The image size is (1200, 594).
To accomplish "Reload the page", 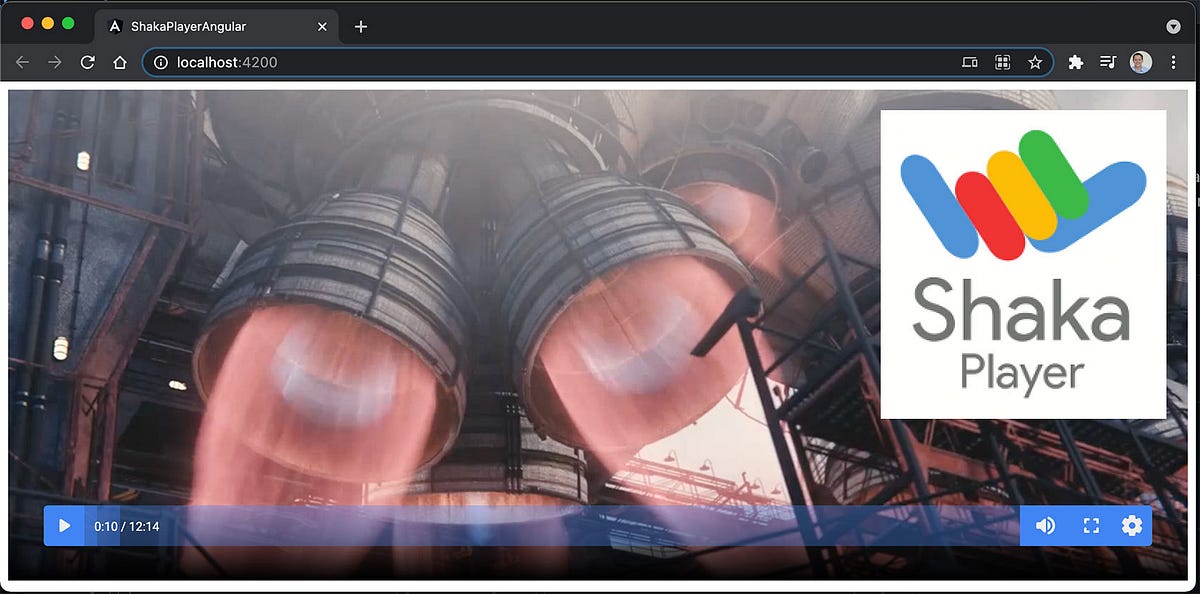I will [87, 61].
